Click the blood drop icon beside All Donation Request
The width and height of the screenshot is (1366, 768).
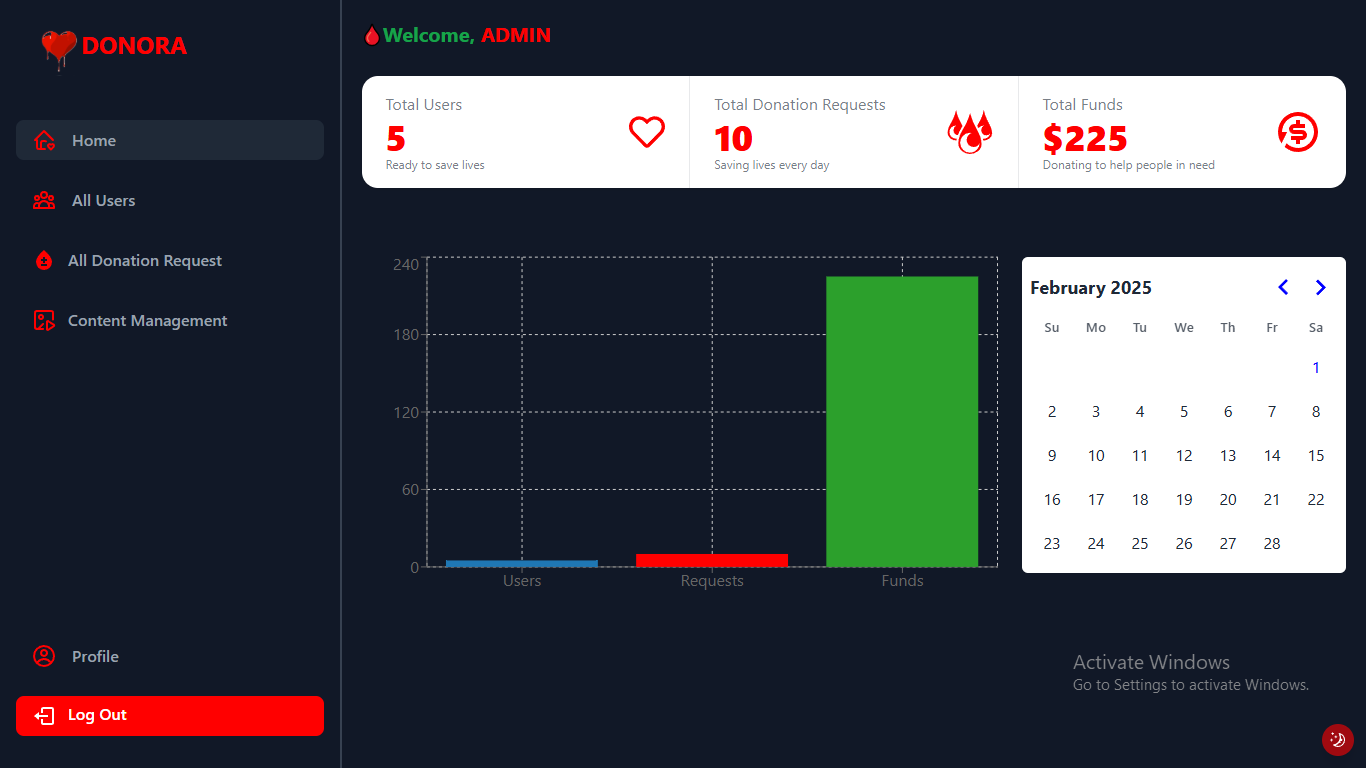click(44, 261)
